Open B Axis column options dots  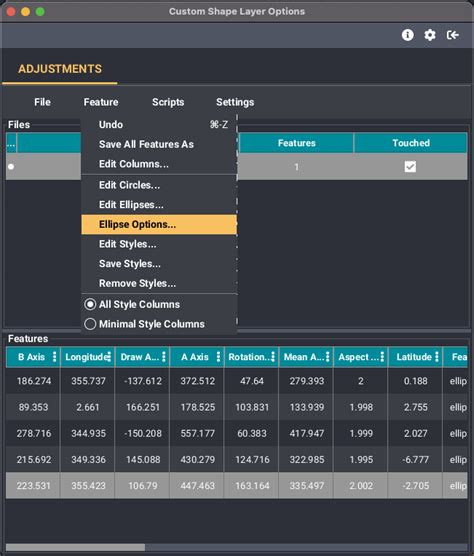(54, 357)
